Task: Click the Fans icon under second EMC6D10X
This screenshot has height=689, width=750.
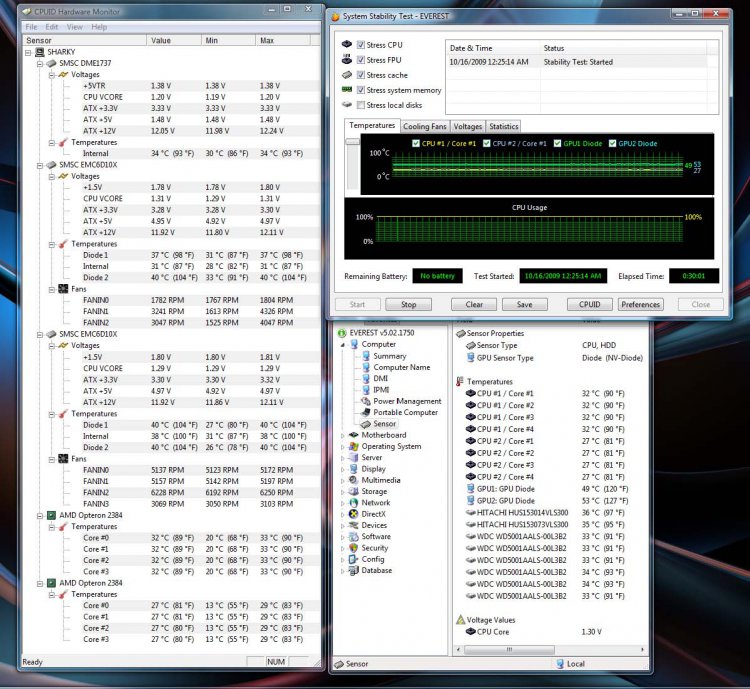Action: point(63,459)
